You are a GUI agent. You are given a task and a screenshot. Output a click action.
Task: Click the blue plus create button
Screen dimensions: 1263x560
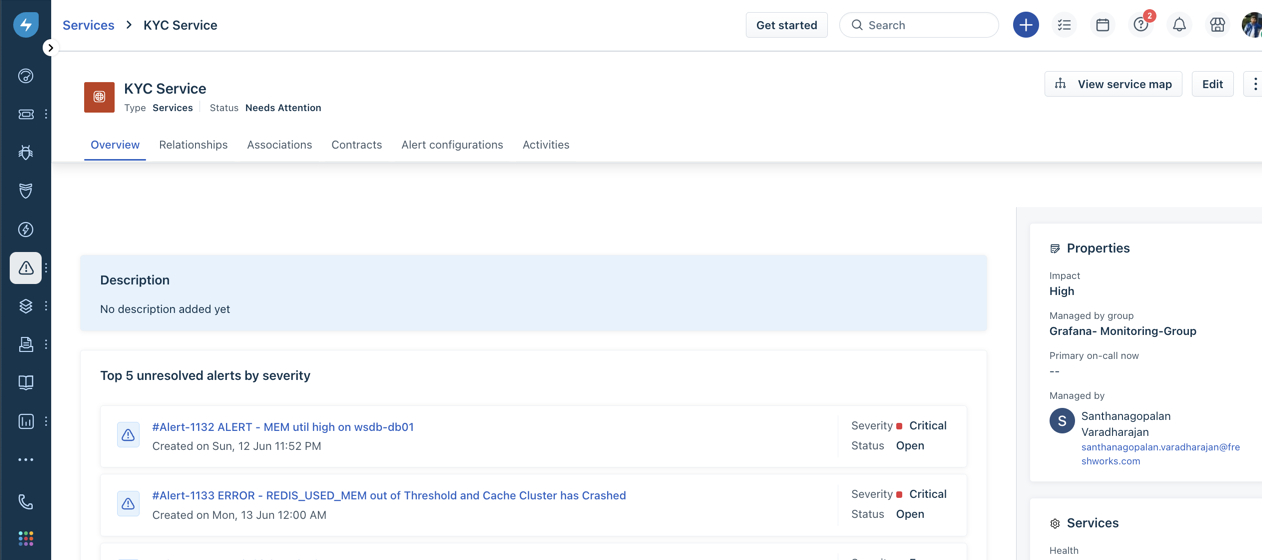point(1026,25)
